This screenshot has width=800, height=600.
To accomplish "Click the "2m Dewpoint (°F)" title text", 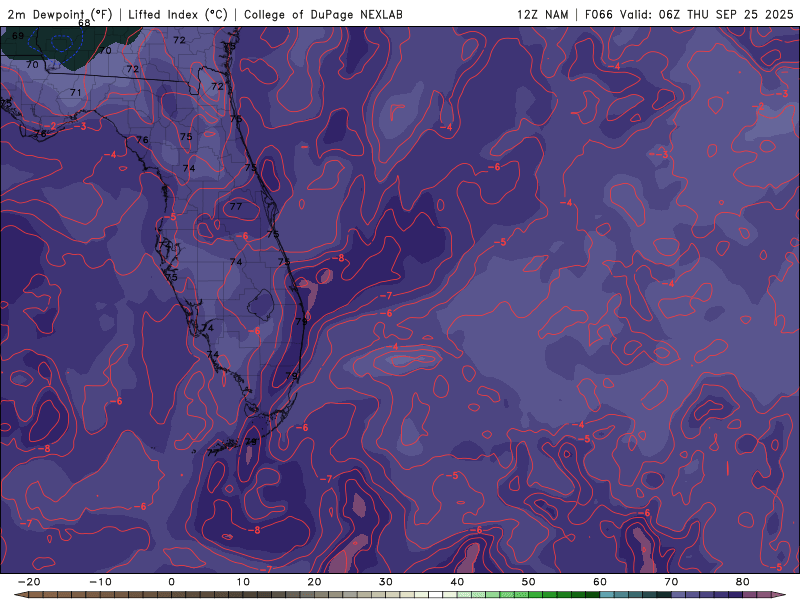I will (60, 14).
